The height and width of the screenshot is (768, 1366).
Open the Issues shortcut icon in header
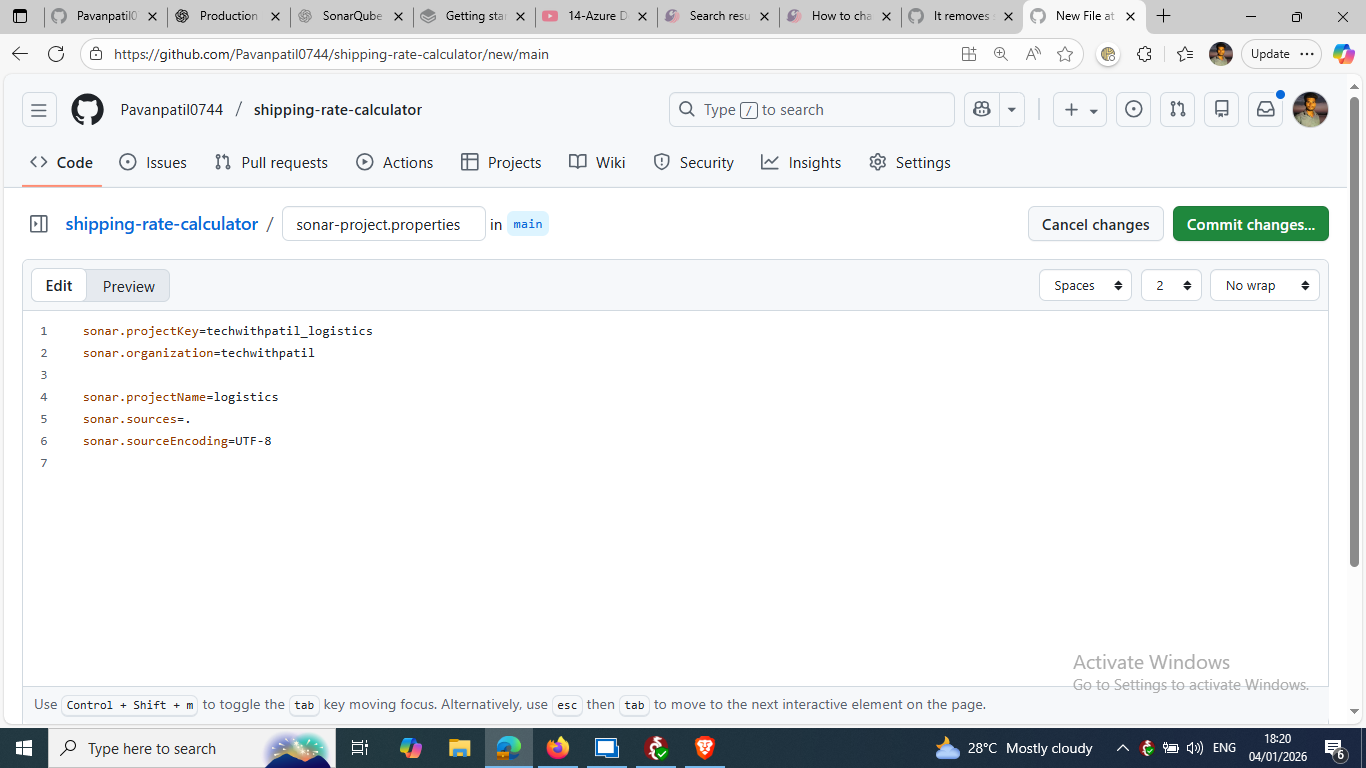click(1133, 110)
